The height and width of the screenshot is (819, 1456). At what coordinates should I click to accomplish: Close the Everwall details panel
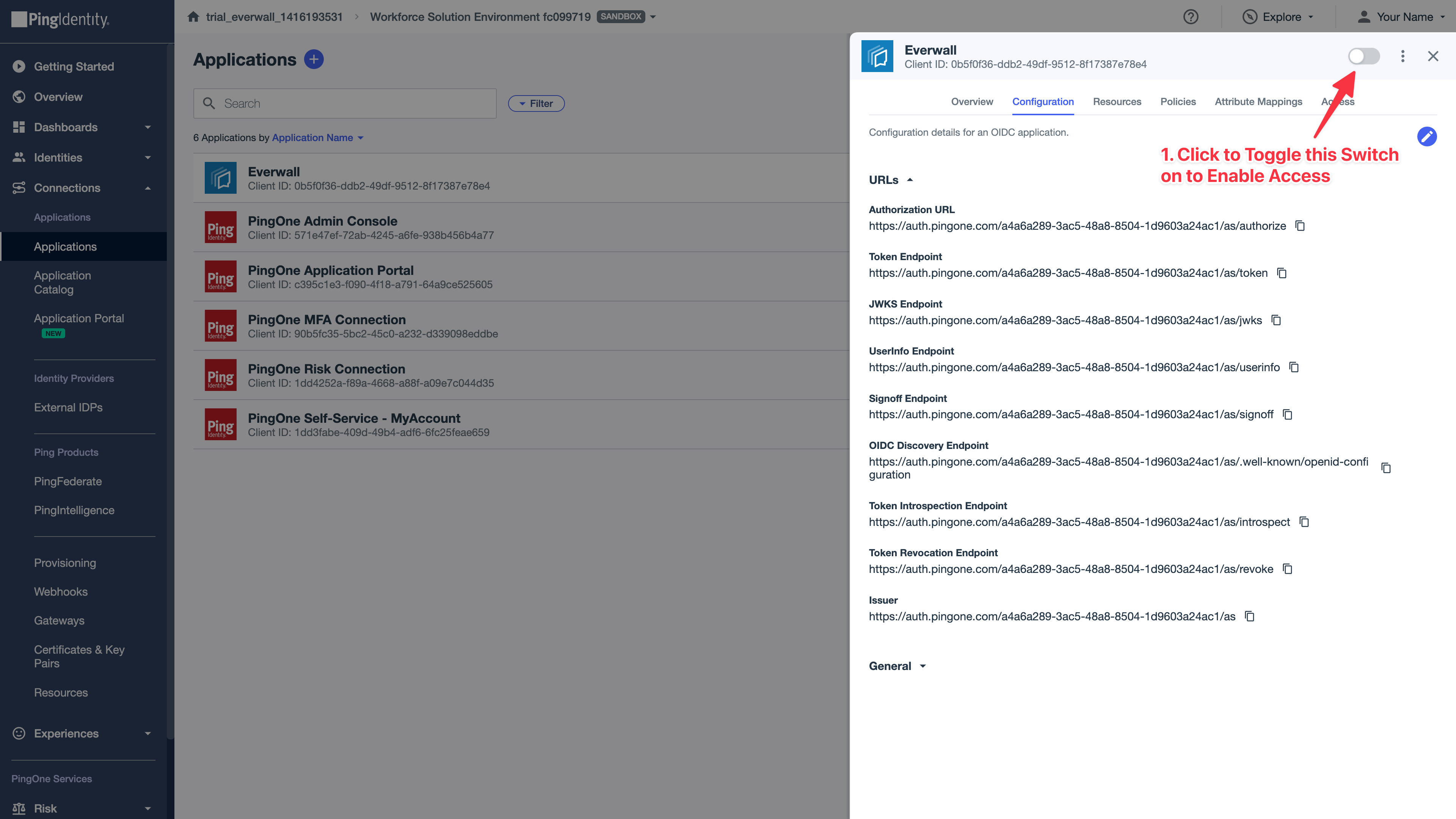click(x=1433, y=56)
